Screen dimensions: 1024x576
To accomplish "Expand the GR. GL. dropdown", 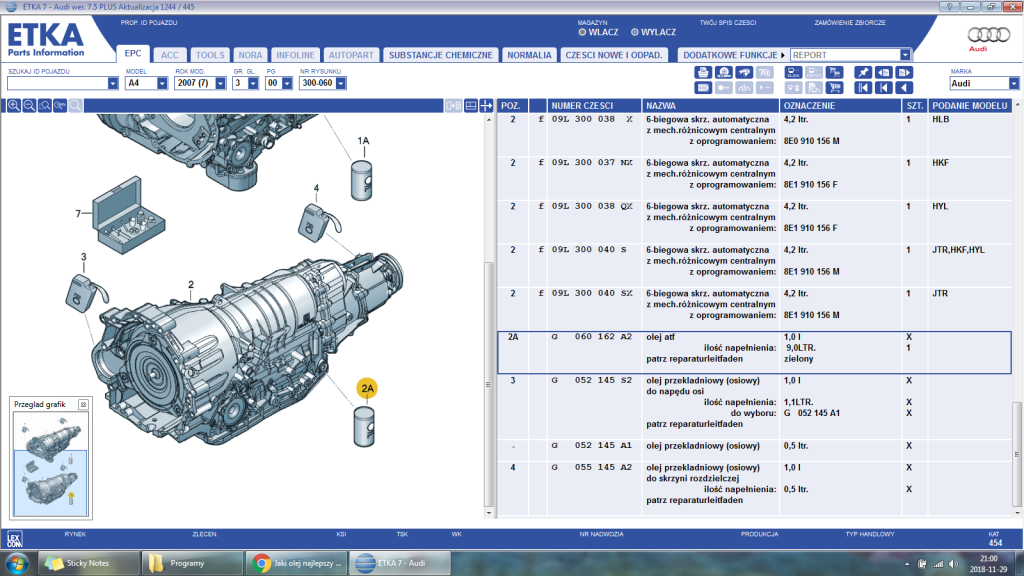I will click(x=253, y=84).
